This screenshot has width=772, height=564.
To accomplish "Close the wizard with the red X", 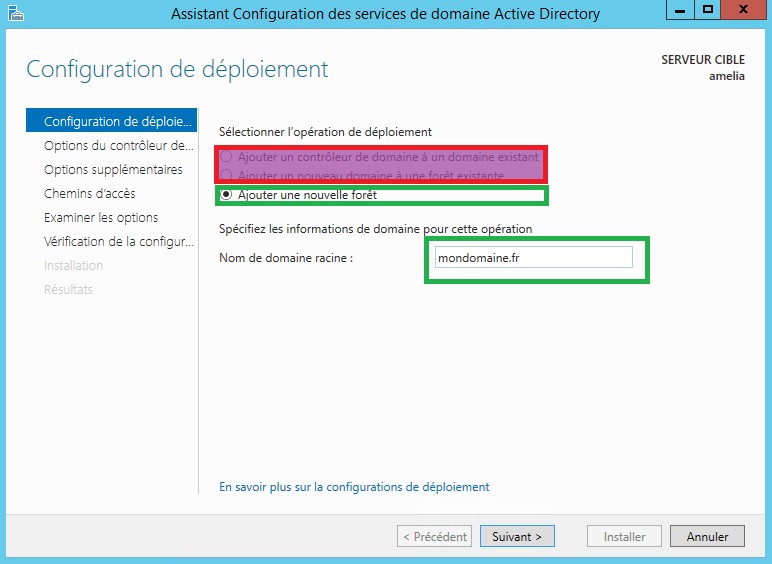I will point(744,10).
